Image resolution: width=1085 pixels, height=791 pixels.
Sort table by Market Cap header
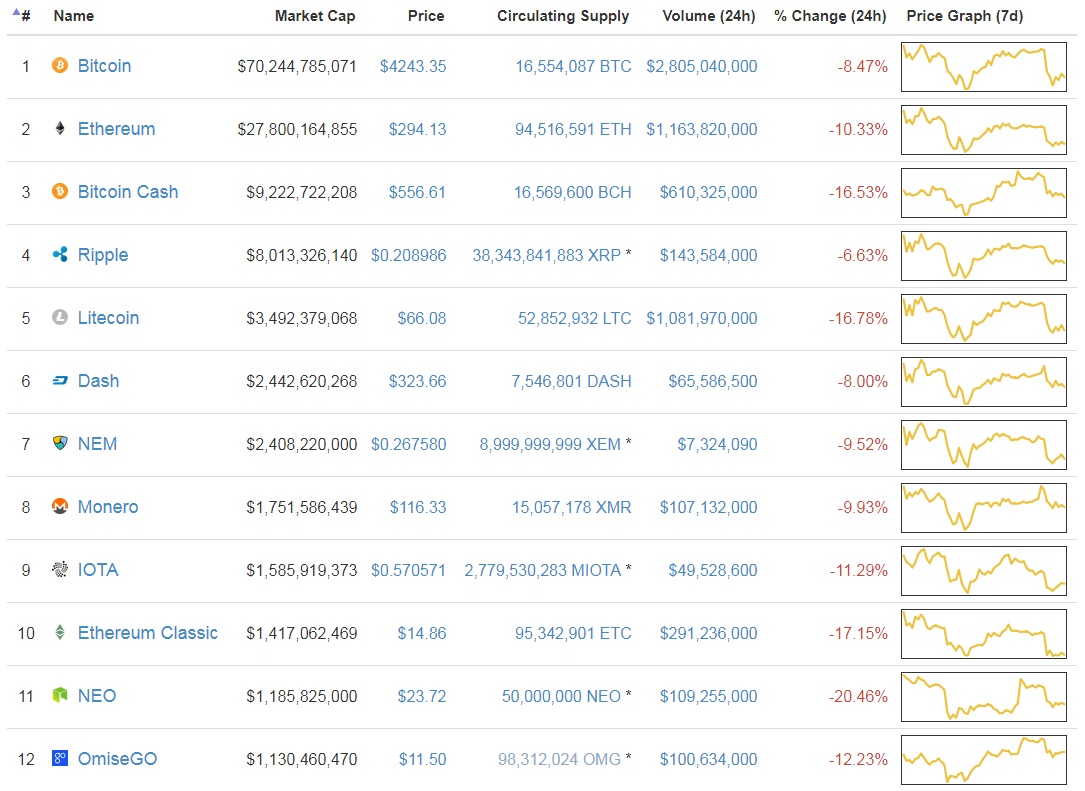315,16
